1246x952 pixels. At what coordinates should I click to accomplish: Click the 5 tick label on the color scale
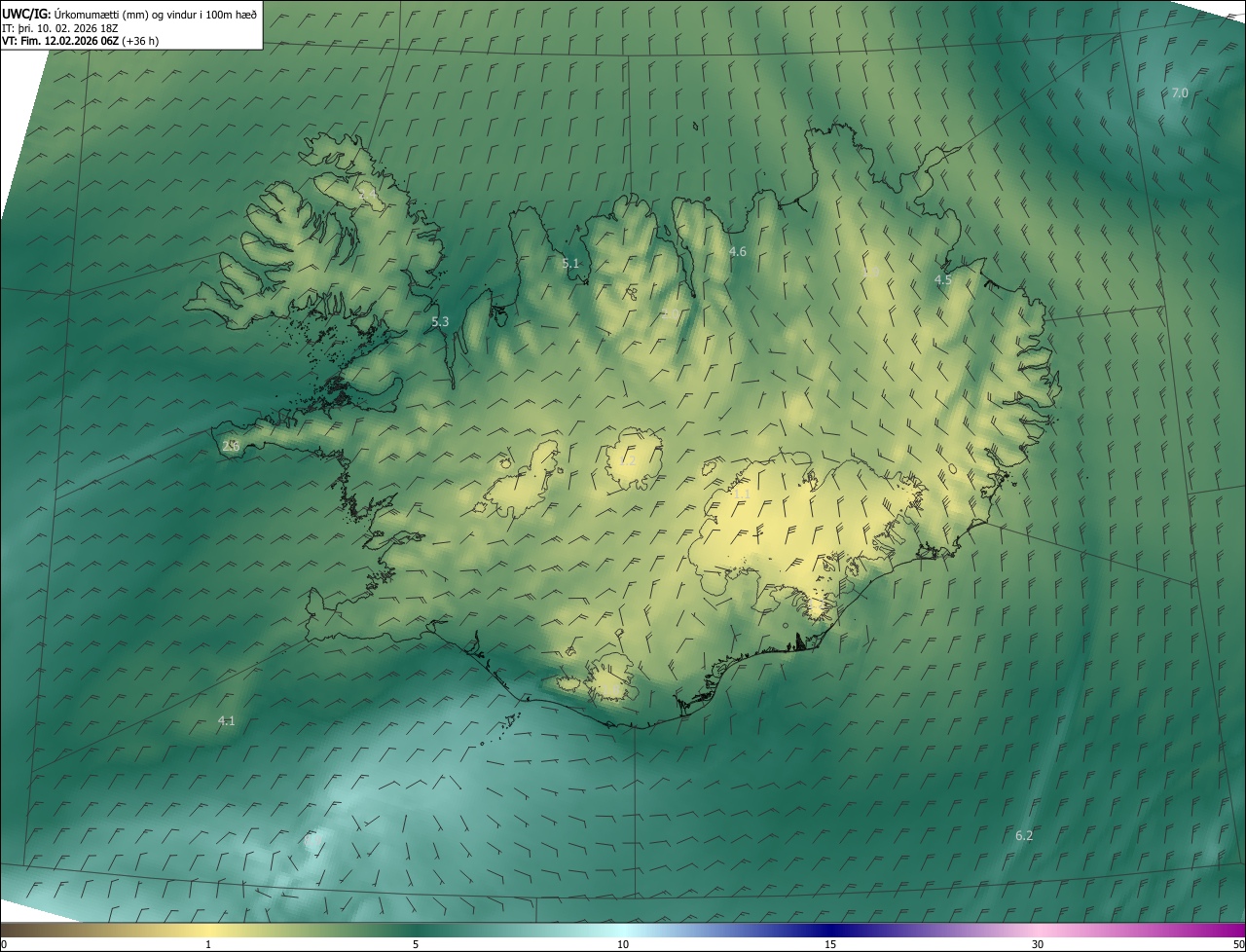(416, 944)
